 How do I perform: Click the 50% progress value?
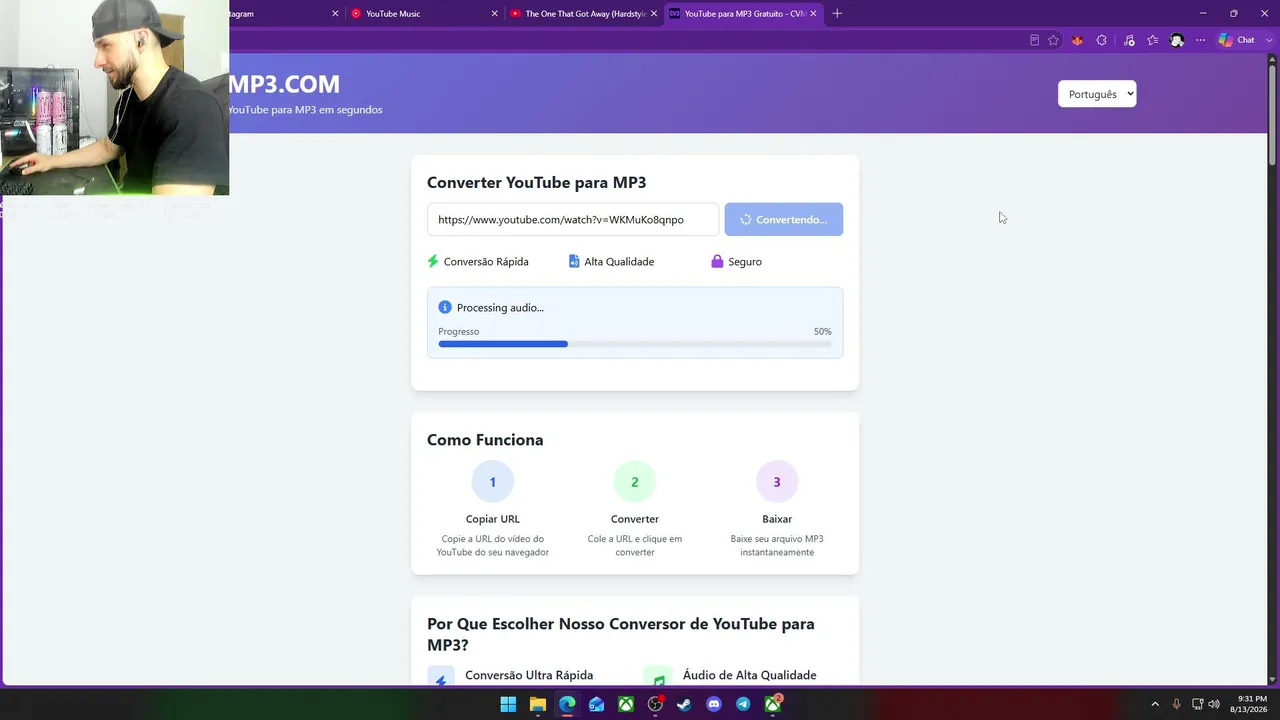822,331
